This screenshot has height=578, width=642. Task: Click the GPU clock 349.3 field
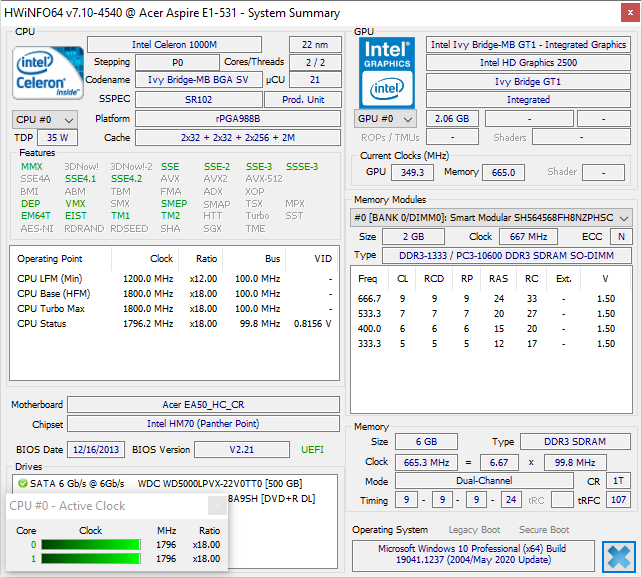[412, 172]
